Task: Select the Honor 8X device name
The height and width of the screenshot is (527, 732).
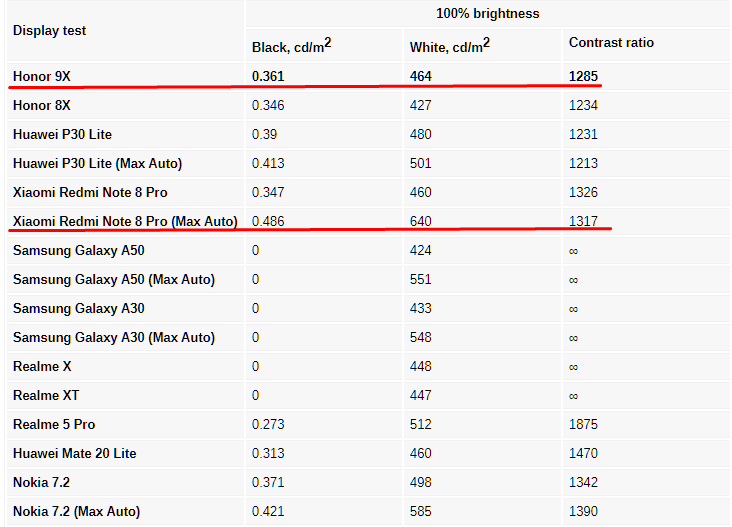Action: pyautogui.click(x=42, y=105)
